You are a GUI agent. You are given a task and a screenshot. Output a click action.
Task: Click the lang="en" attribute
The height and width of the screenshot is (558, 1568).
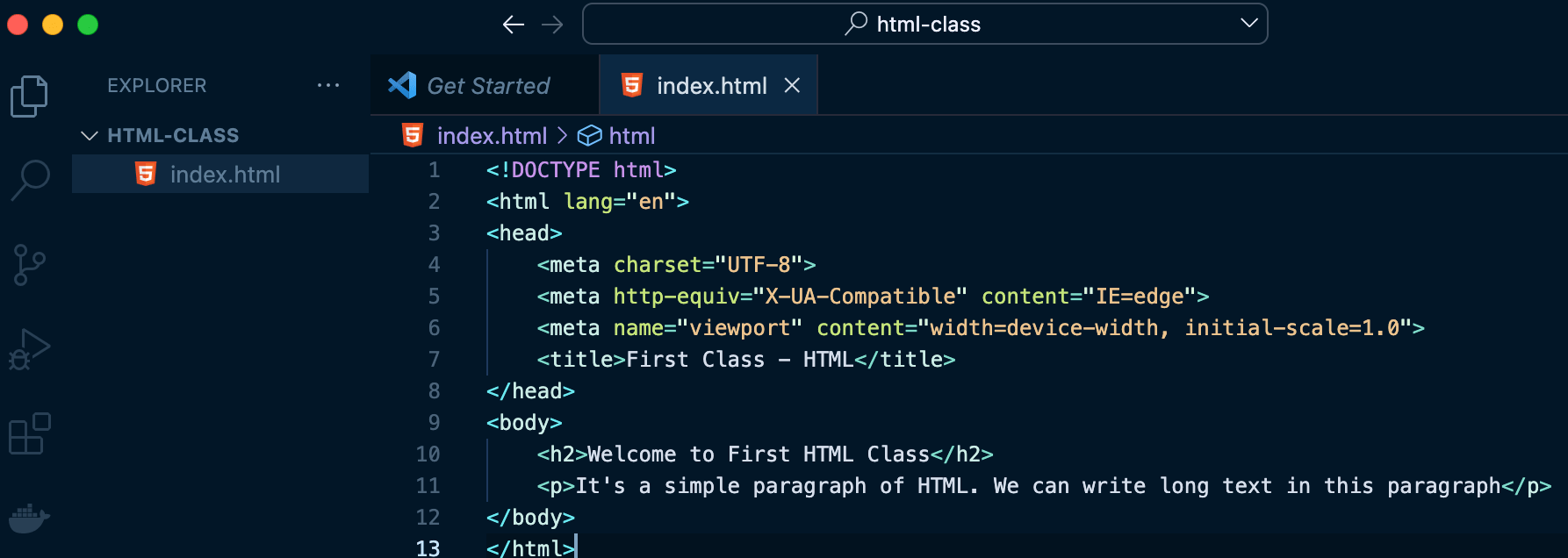(x=620, y=201)
